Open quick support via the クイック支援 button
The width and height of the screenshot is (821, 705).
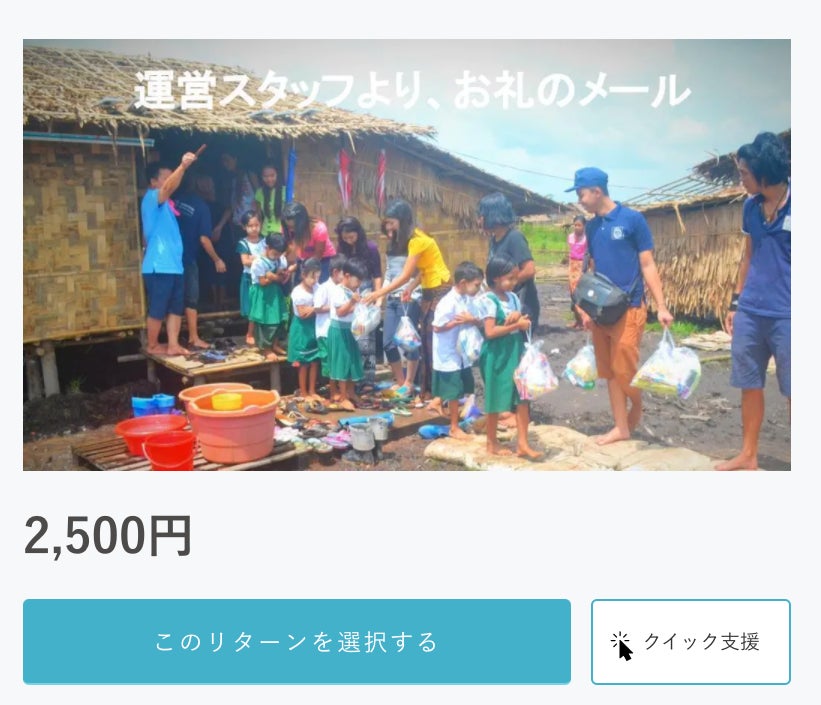691,642
